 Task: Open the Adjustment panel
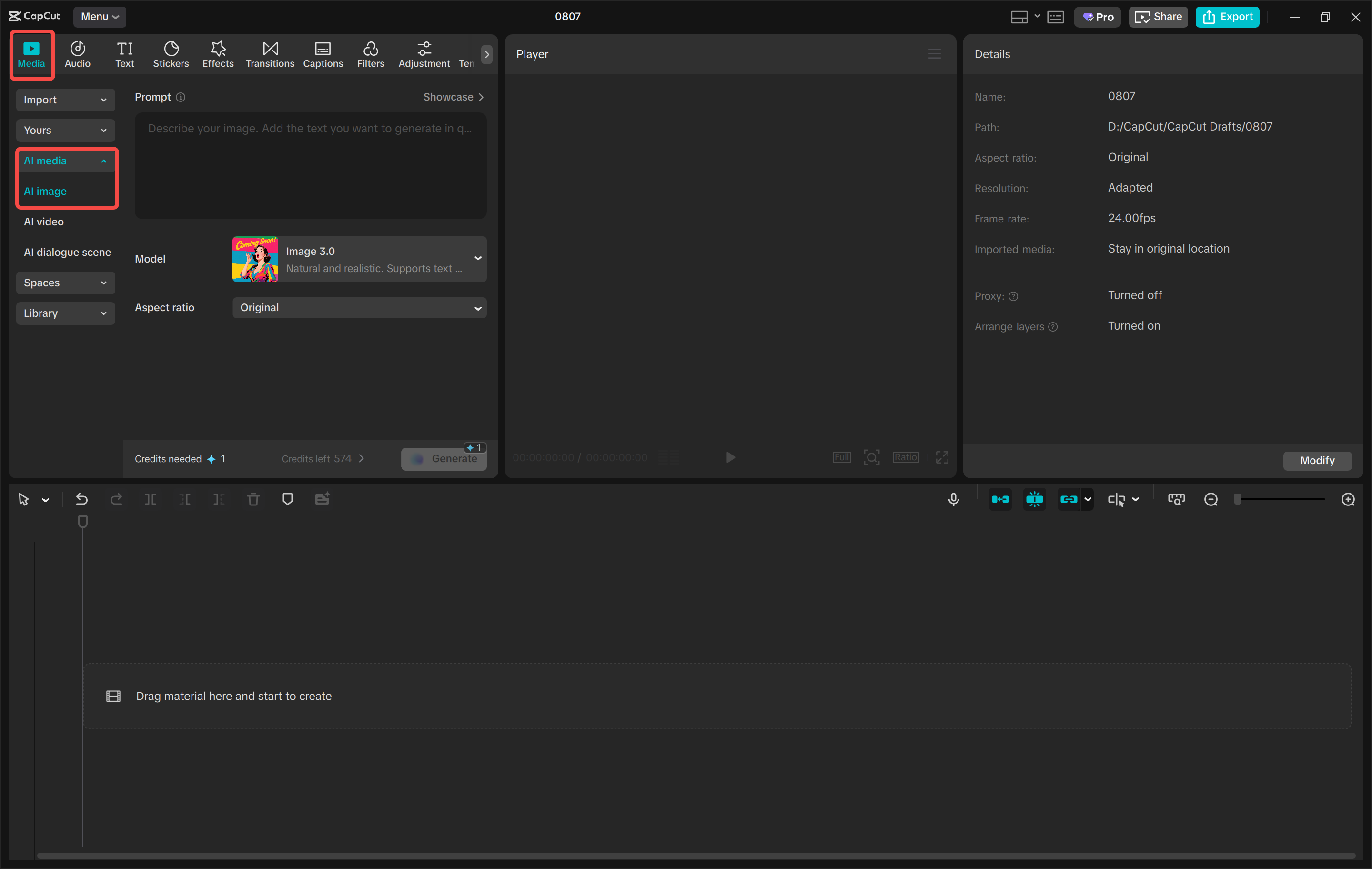[424, 54]
